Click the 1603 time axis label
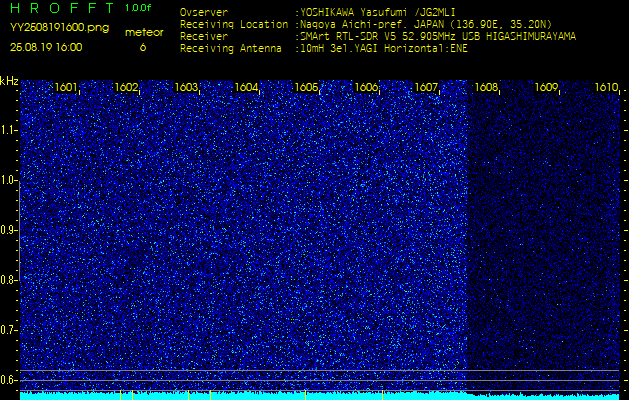 [x=187, y=87]
